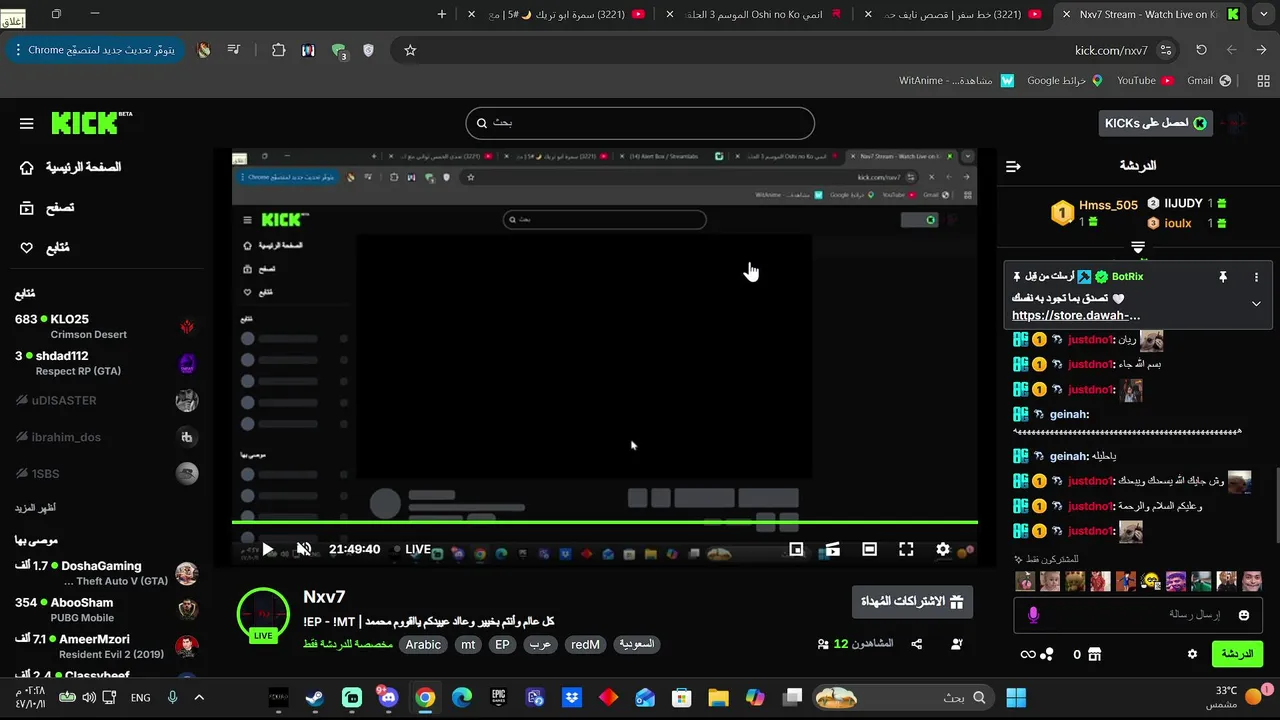Gift subscriptions (الاشتراكات المُهداة) button
This screenshot has height=720, width=1280.
point(911,602)
